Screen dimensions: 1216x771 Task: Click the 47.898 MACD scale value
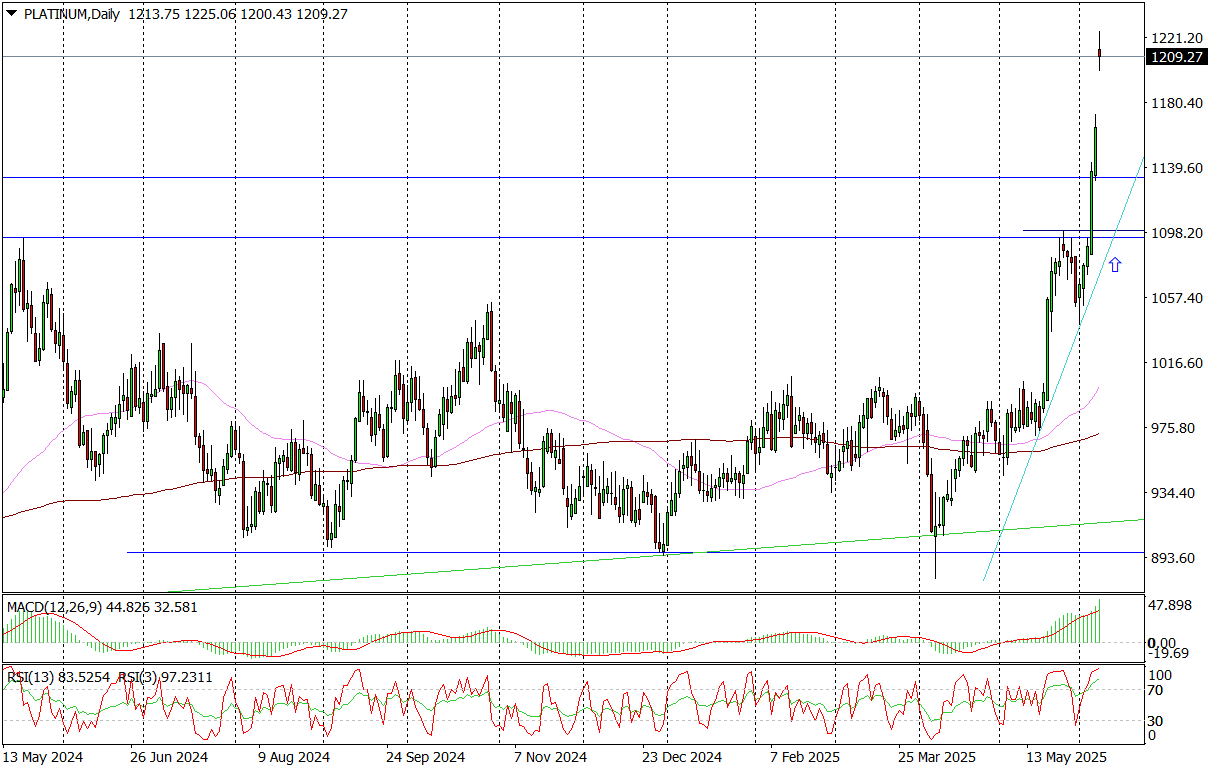click(1172, 605)
